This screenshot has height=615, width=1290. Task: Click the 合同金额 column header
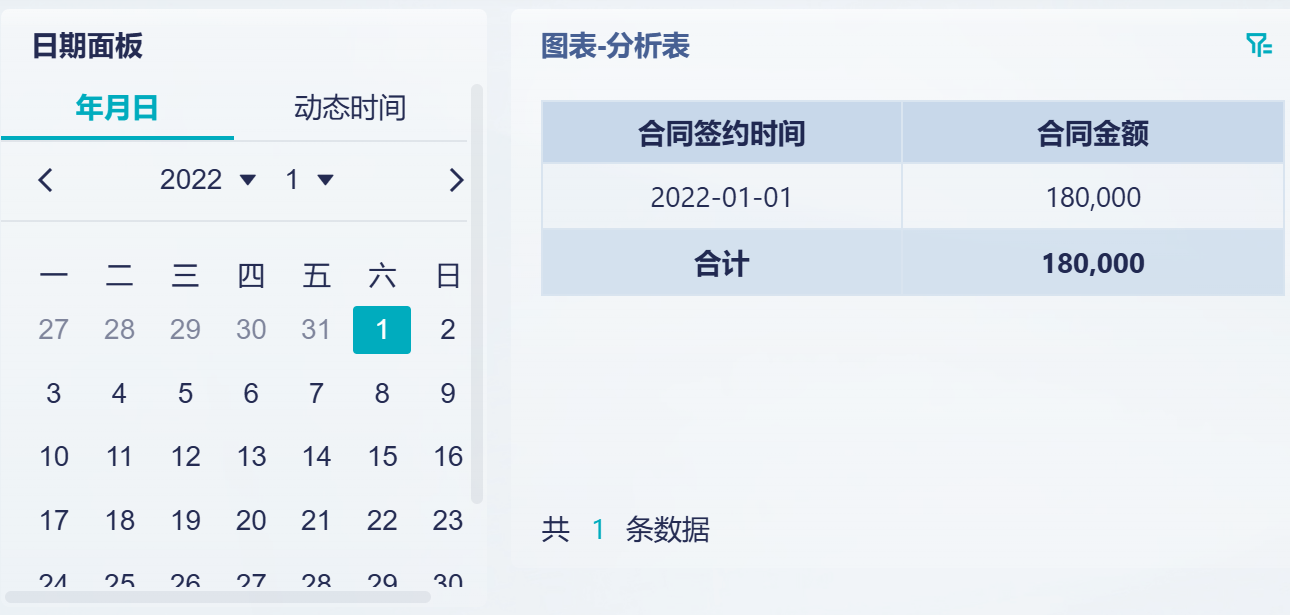pos(1093,133)
